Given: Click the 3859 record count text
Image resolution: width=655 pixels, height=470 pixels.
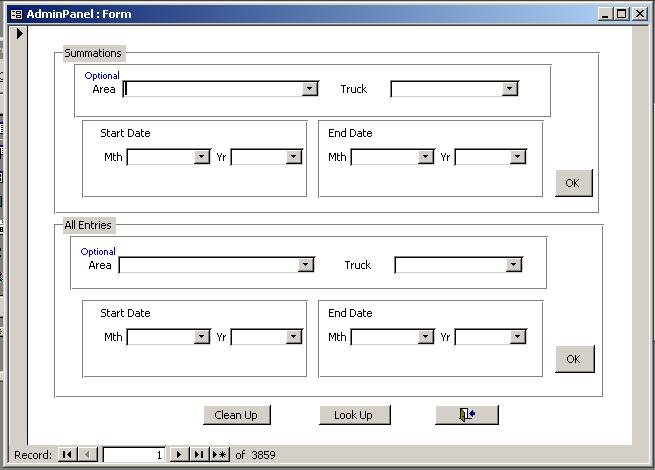Looking at the screenshot, I should pos(264,455).
